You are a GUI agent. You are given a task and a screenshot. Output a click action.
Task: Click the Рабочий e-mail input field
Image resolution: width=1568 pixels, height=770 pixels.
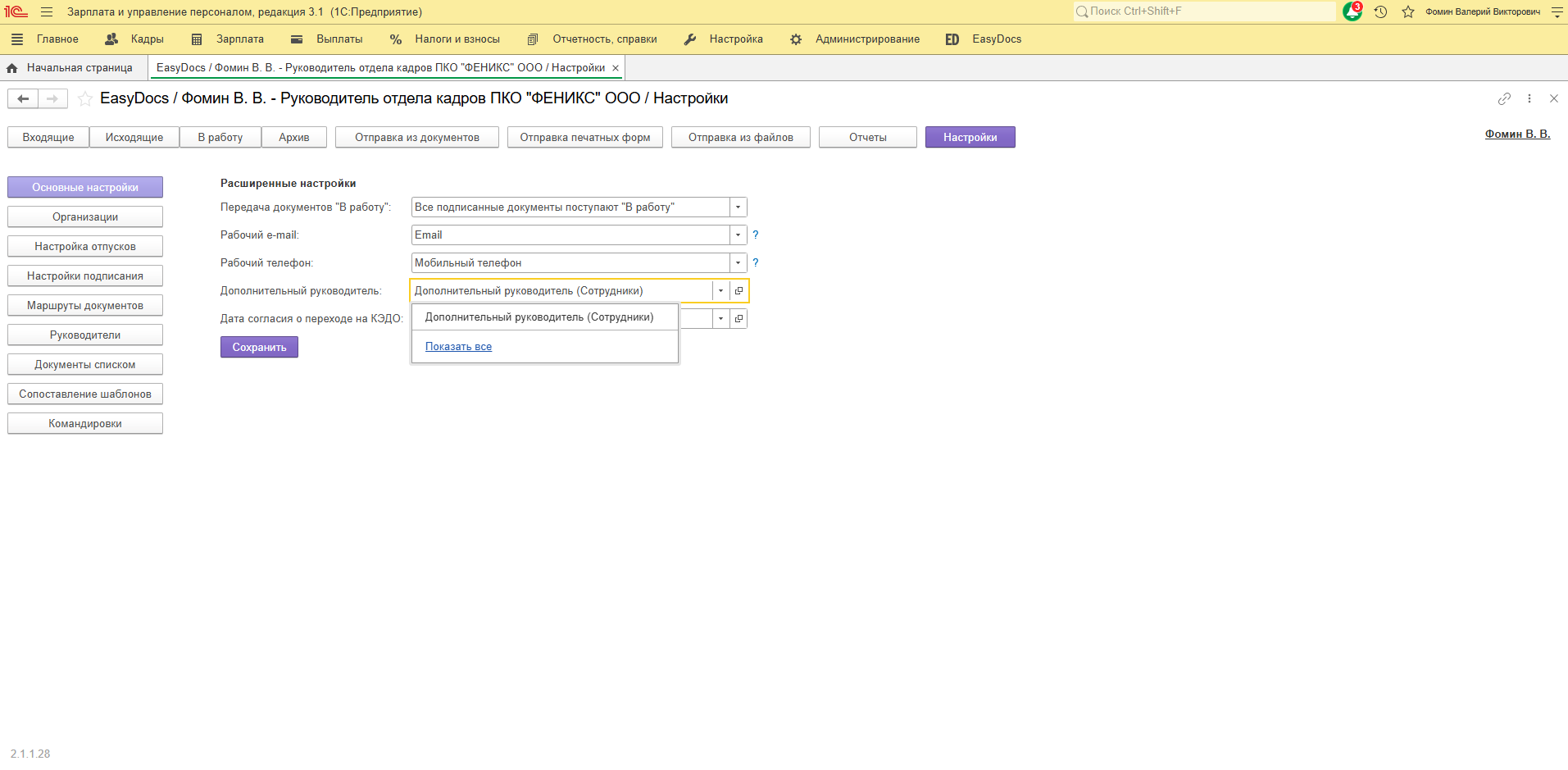[570, 235]
